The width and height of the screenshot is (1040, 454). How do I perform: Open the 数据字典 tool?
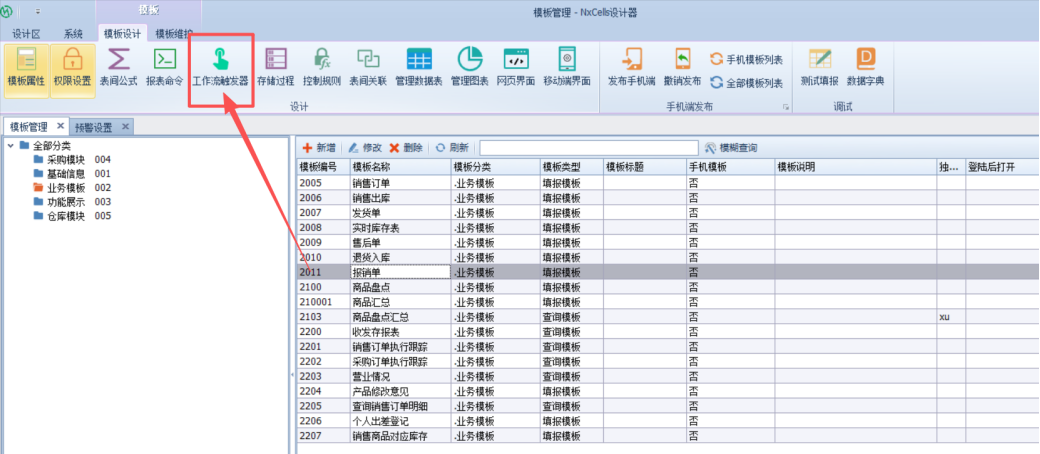[865, 66]
